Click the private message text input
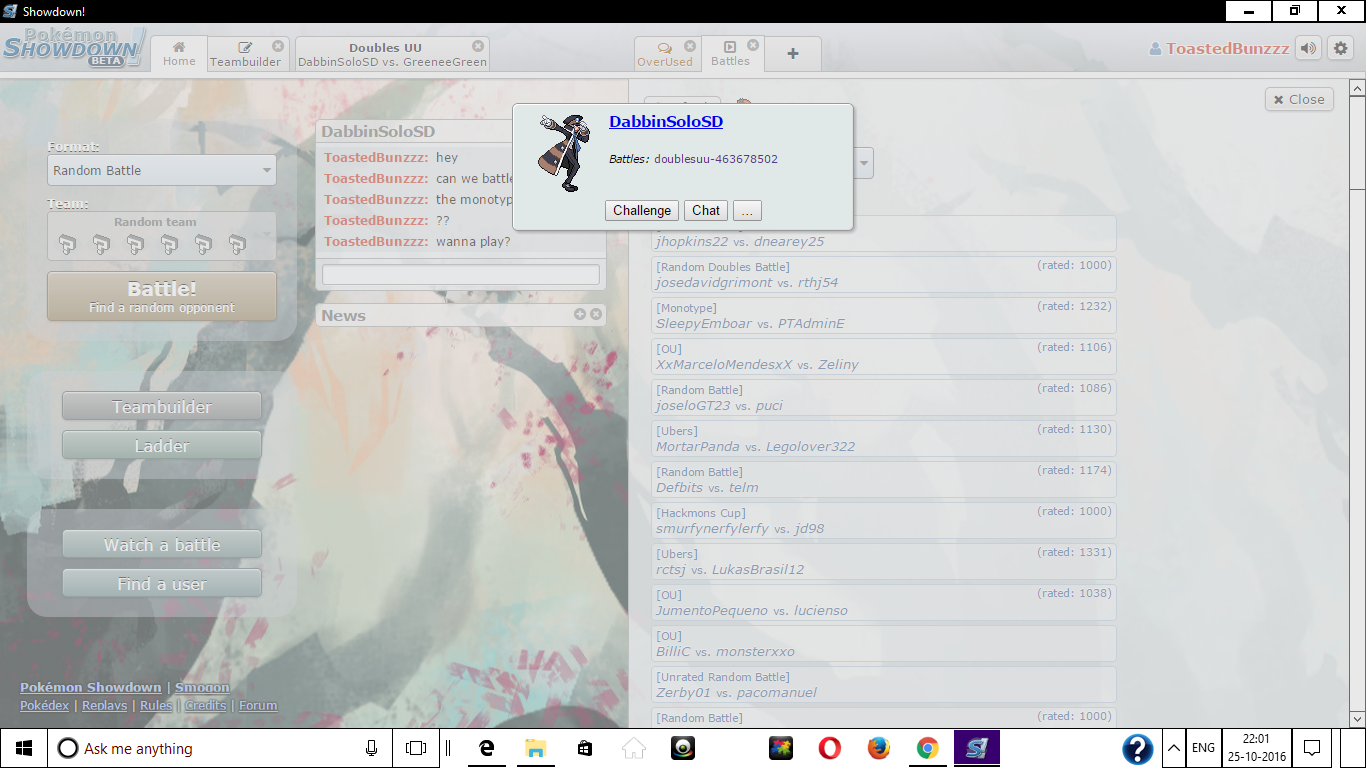 click(461, 274)
